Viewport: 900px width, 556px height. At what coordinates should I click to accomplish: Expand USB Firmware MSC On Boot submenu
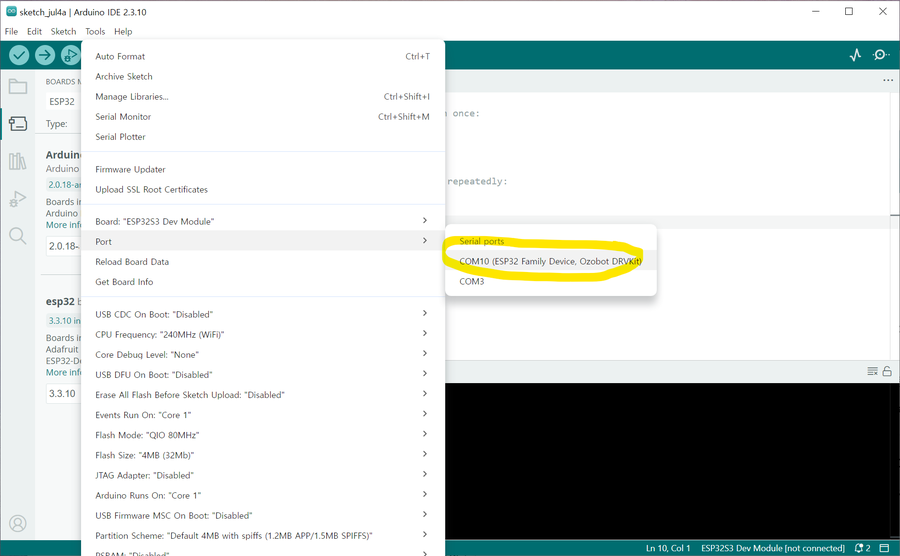263,515
